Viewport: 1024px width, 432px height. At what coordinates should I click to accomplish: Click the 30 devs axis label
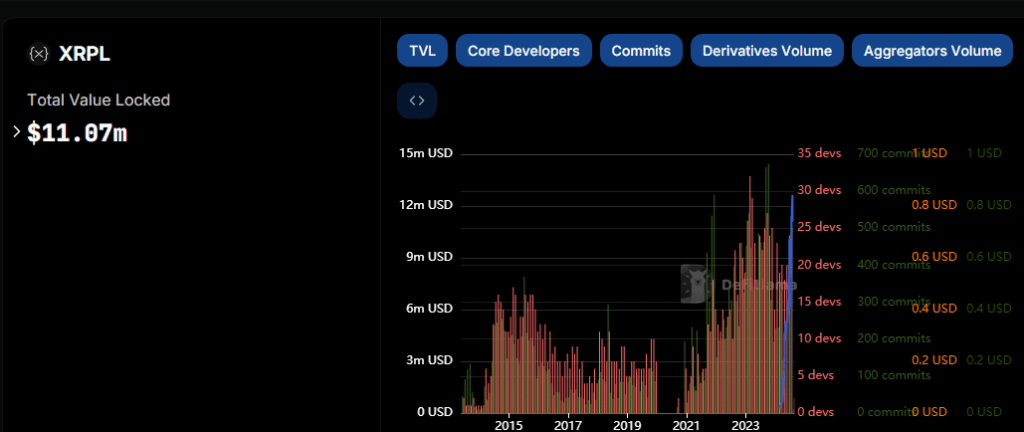point(819,191)
